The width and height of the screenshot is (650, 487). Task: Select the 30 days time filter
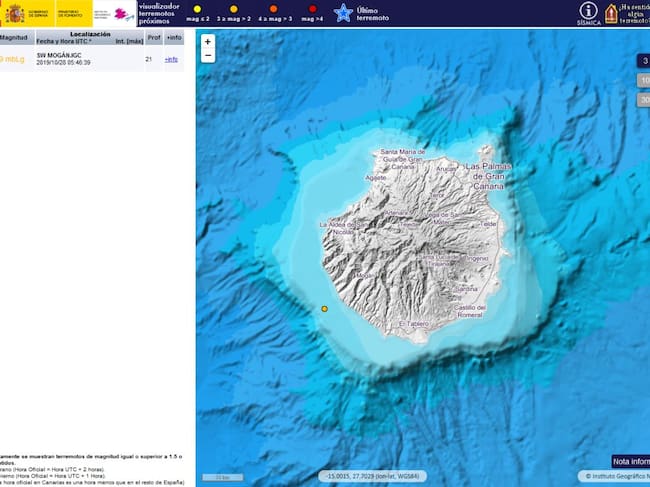643,99
